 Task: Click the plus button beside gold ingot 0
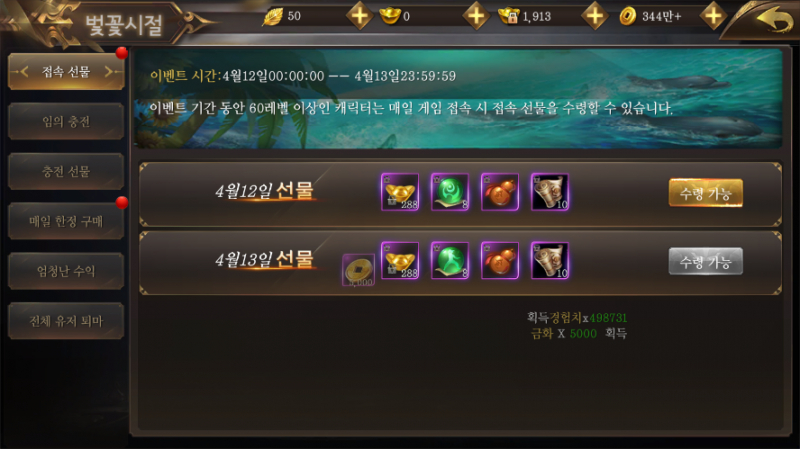point(476,16)
